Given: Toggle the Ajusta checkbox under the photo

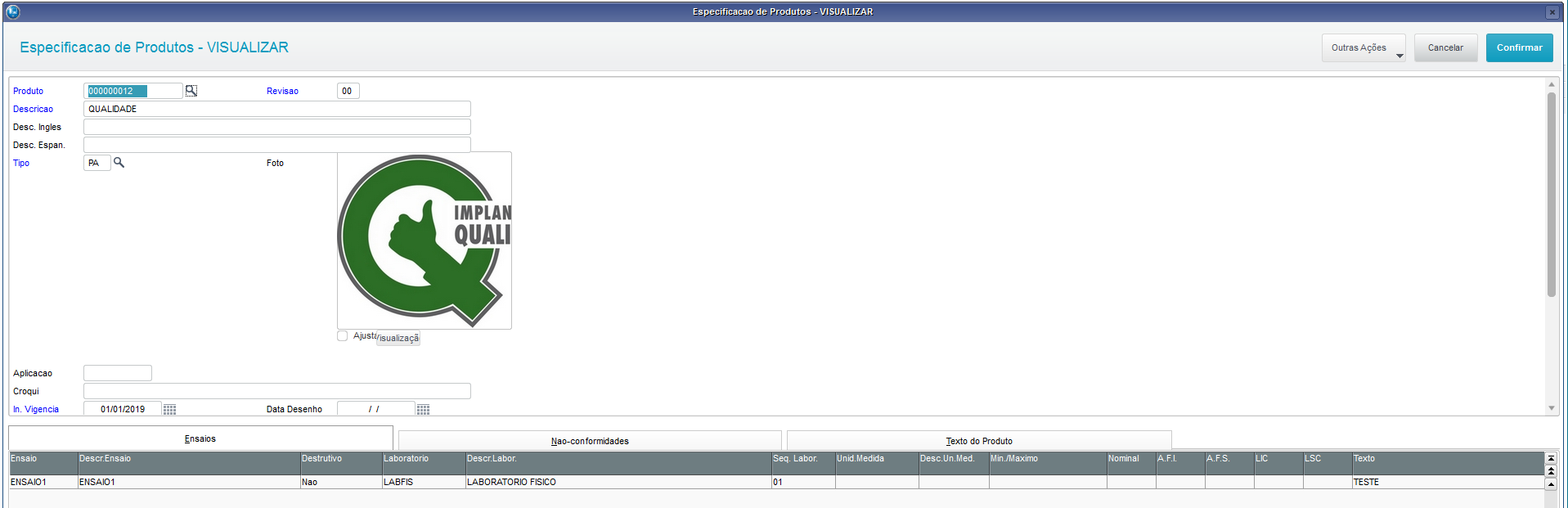Looking at the screenshot, I should coord(343,335).
